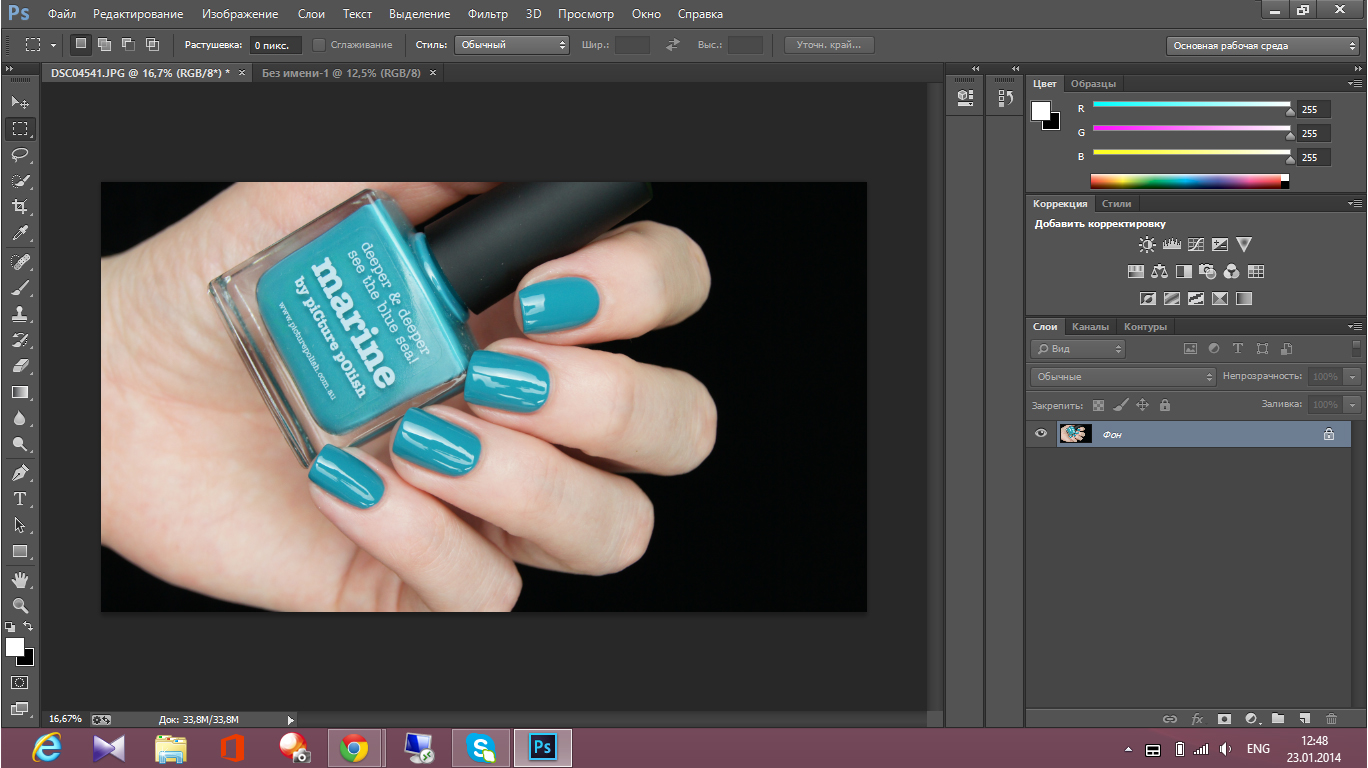
Task: Open the Слои panel options menu
Action: click(1355, 327)
